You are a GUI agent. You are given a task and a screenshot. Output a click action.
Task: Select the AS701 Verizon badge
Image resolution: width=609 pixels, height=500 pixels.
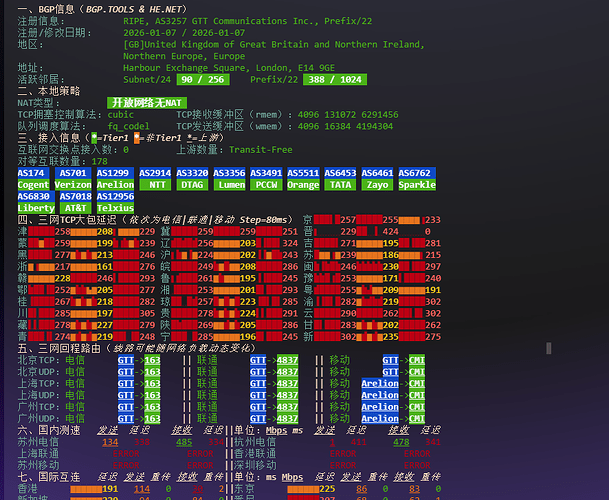click(73, 179)
